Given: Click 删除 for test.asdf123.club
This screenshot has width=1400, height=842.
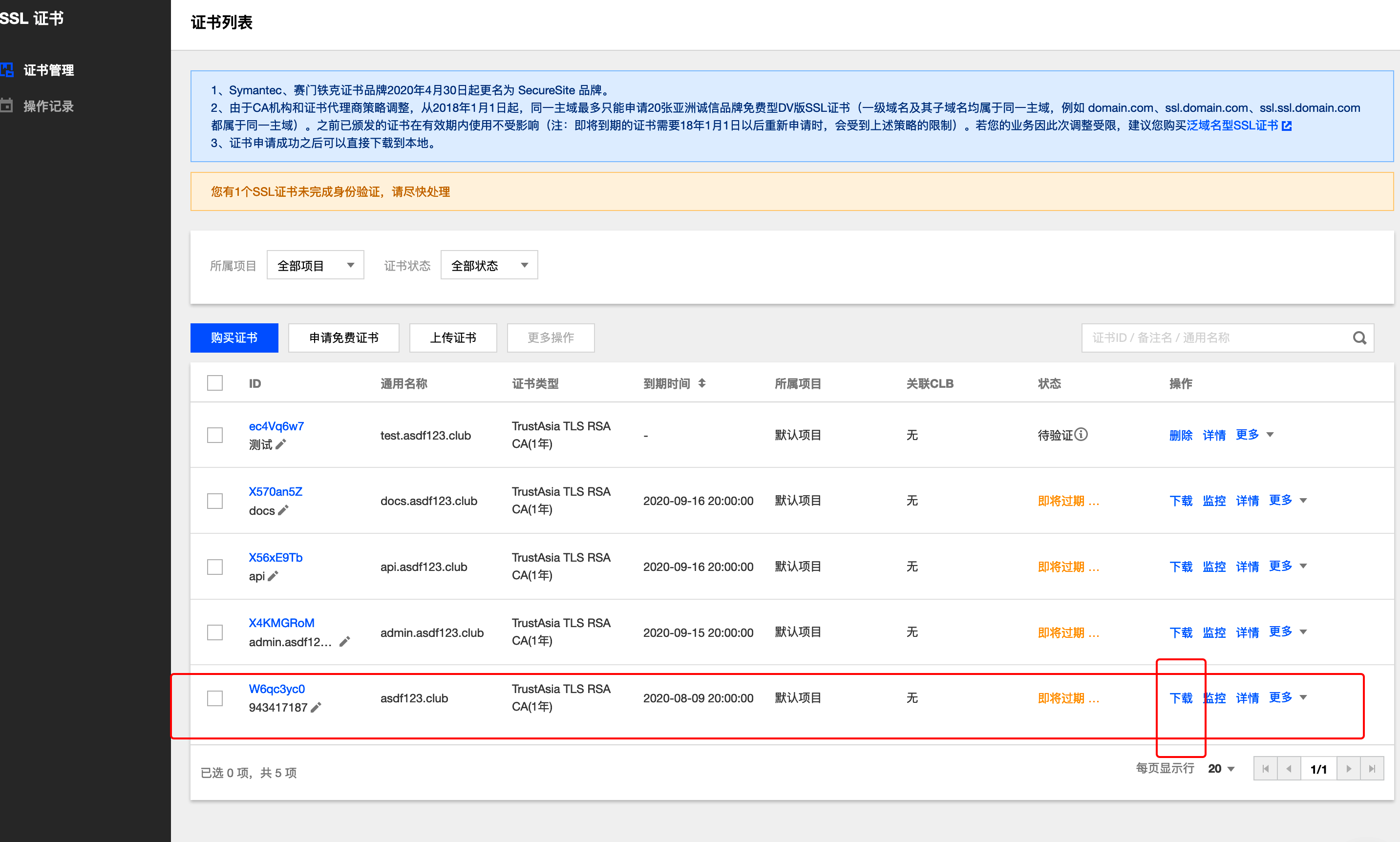Looking at the screenshot, I should tap(1181, 435).
